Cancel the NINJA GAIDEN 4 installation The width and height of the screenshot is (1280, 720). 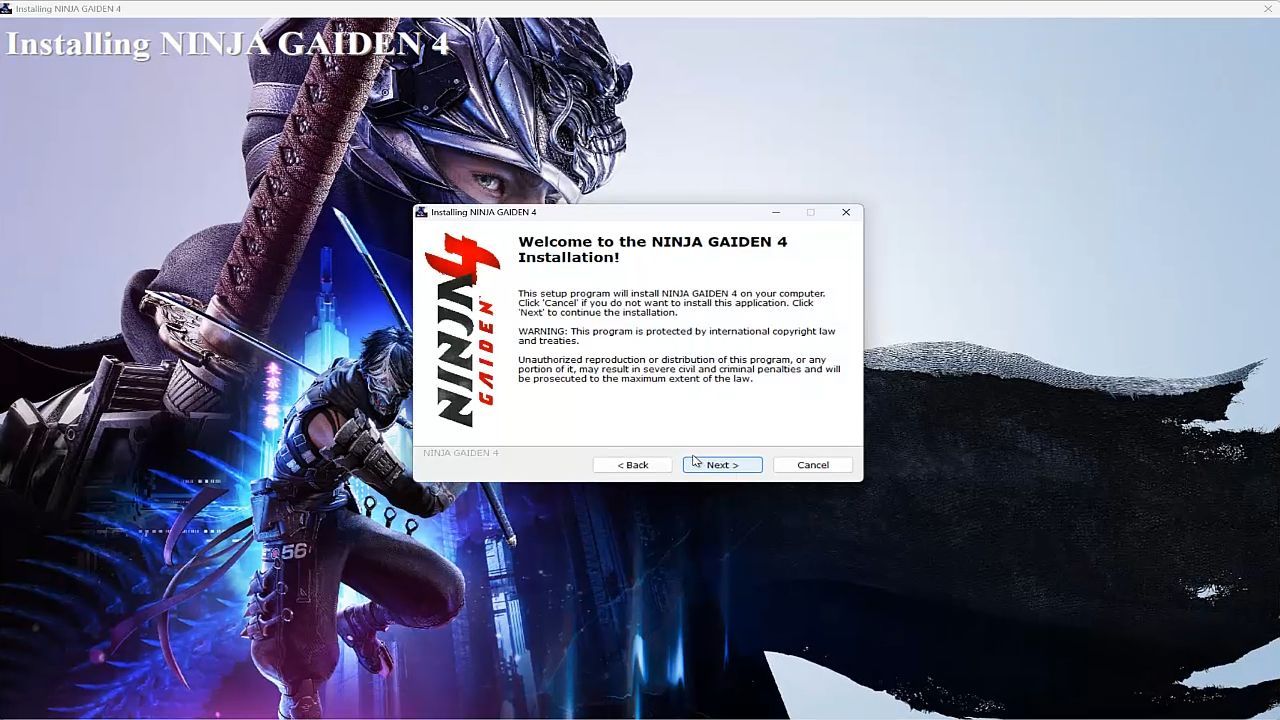812,465
